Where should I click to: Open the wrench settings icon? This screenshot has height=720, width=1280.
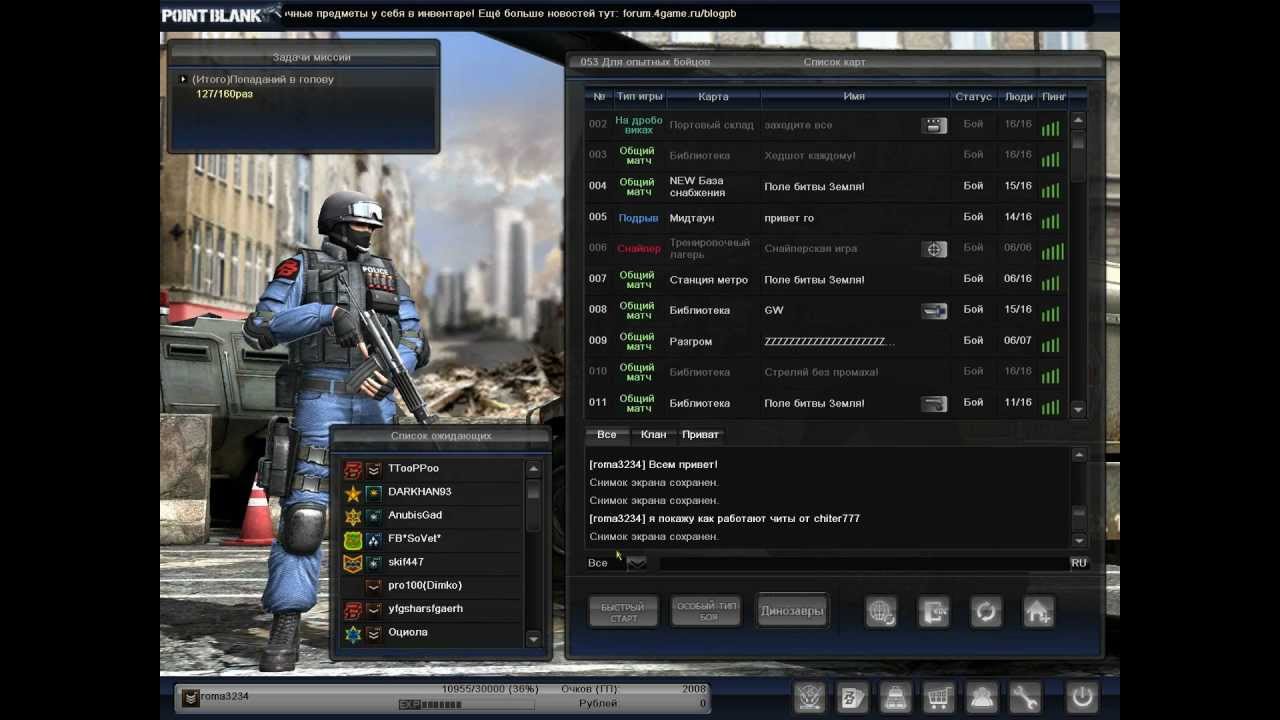pos(1024,697)
